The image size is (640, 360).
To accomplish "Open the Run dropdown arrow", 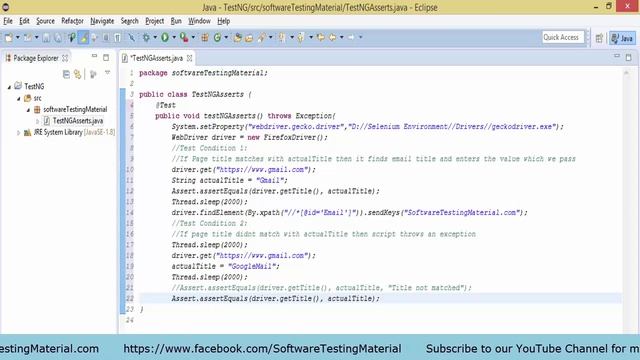I will tap(174, 38).
